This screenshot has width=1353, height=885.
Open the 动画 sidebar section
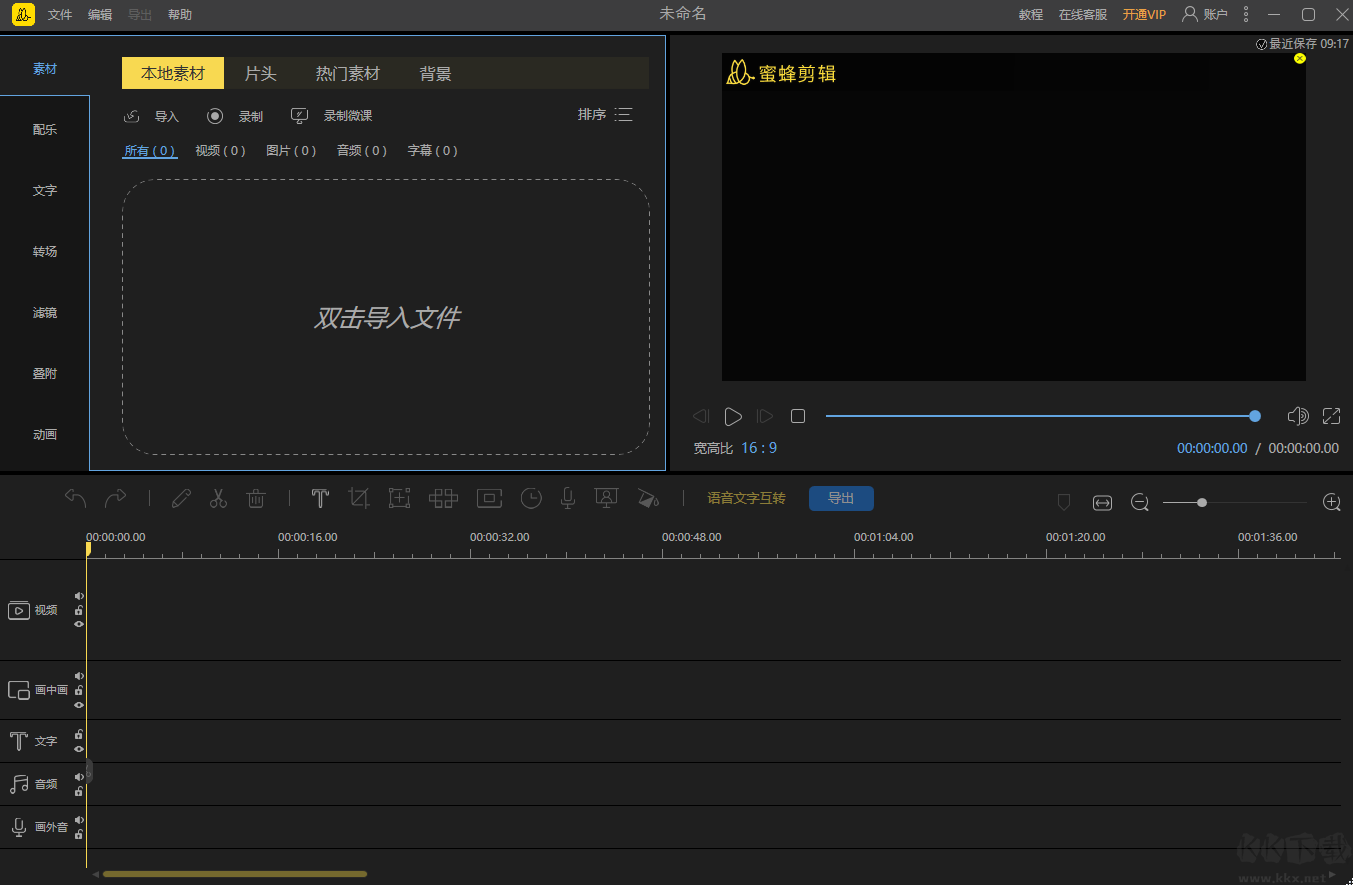45,435
